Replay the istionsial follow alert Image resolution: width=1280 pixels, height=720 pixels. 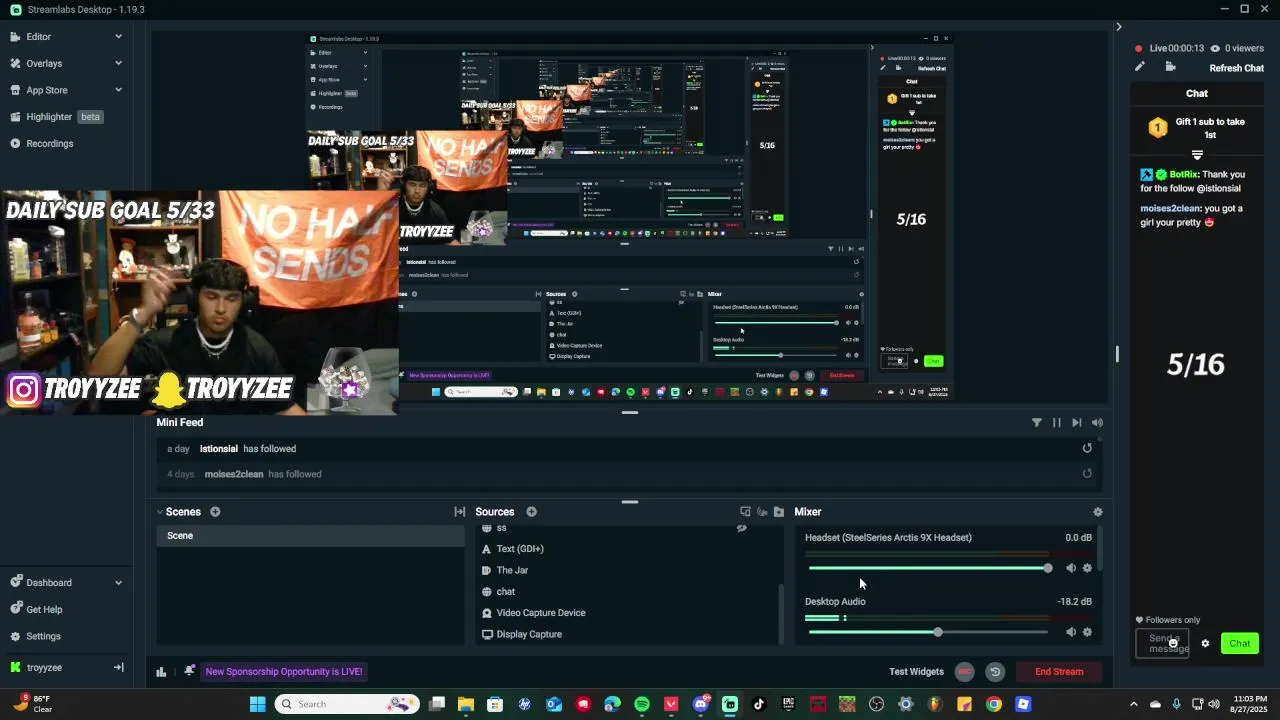[1087, 448]
